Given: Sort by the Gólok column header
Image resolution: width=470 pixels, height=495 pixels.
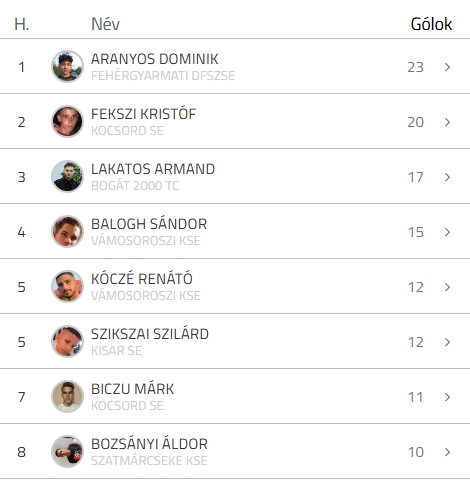Looking at the screenshot, I should point(431,24).
